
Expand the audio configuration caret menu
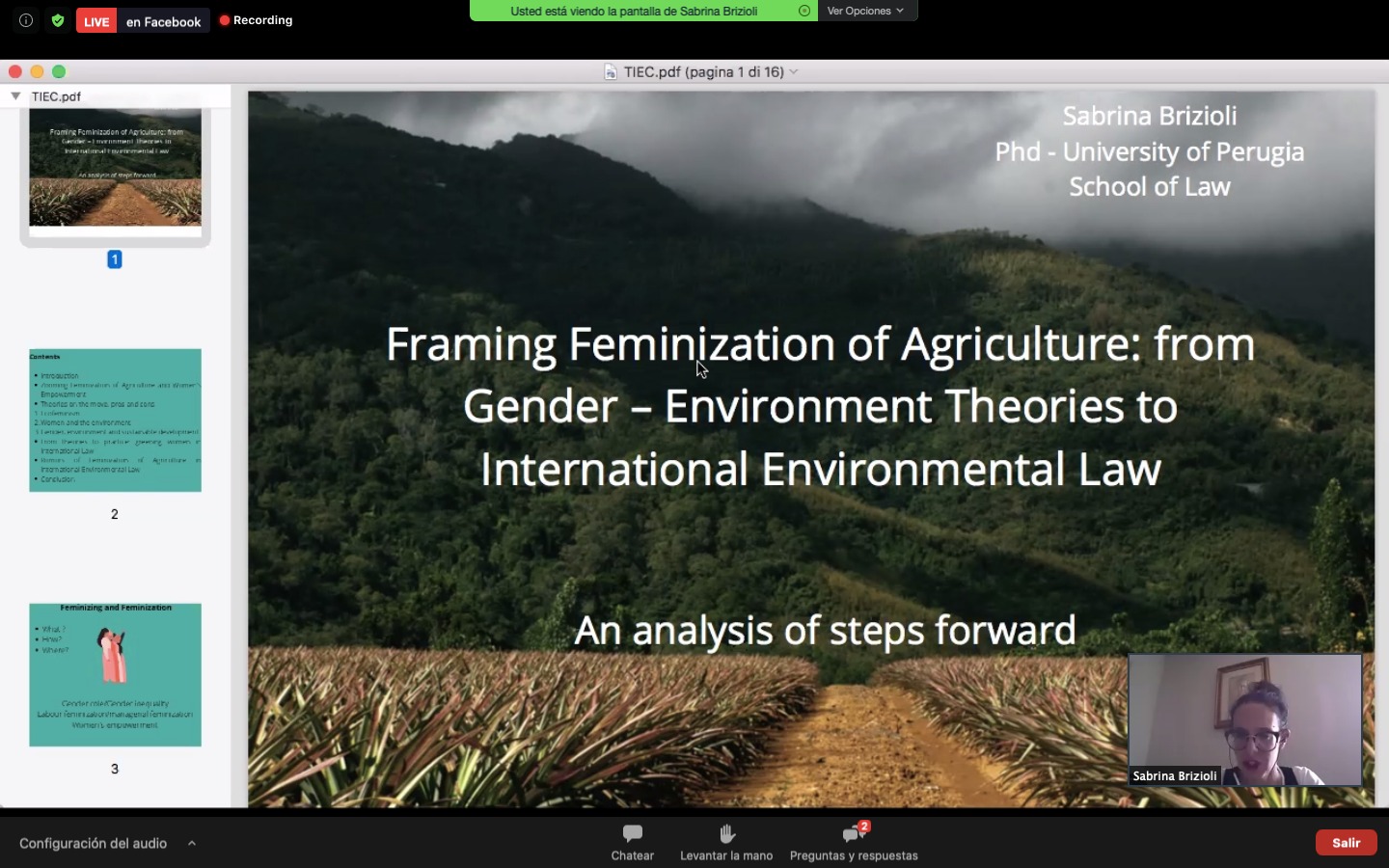(x=192, y=843)
